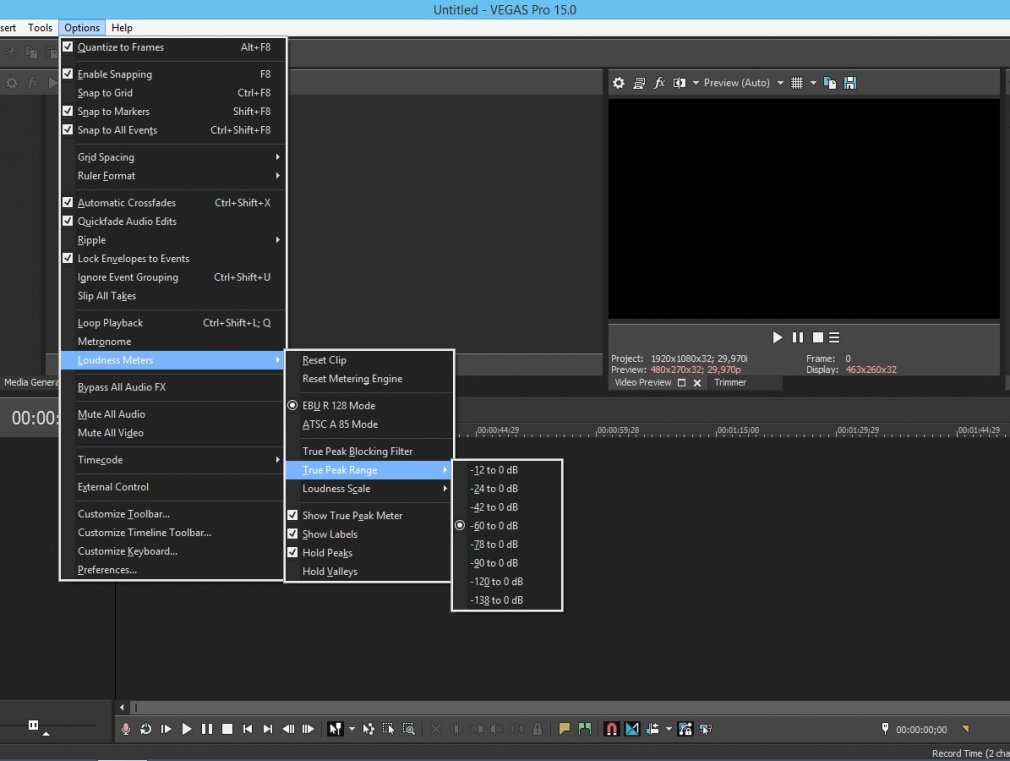
Task: Expand the Loudness Scale submenu
Action: click(369, 489)
